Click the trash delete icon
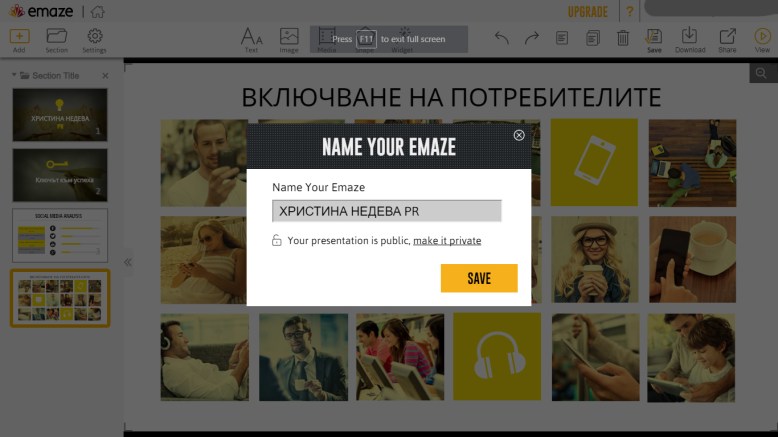Viewport: 778px width, 437px height. point(623,38)
